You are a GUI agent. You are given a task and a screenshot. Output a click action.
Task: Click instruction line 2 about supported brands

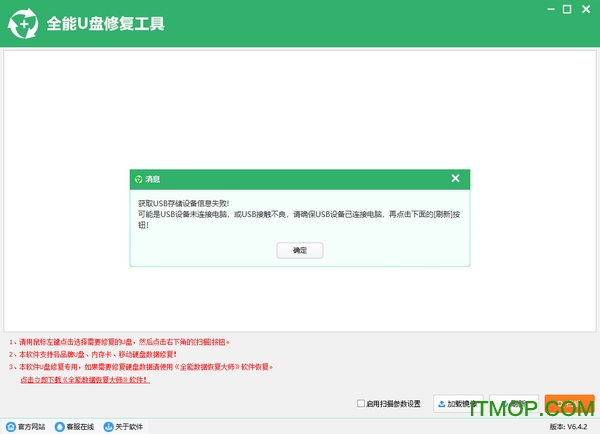93,354
